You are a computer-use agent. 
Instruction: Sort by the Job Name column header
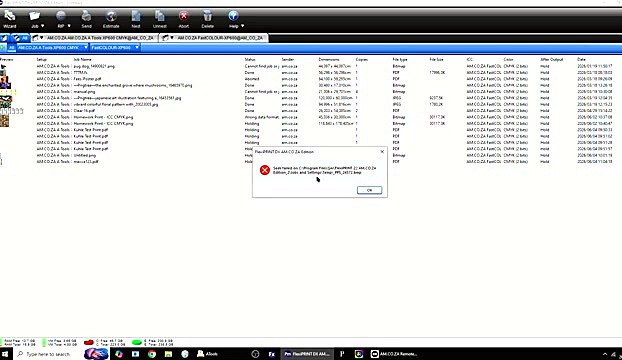pyautogui.click(x=83, y=59)
